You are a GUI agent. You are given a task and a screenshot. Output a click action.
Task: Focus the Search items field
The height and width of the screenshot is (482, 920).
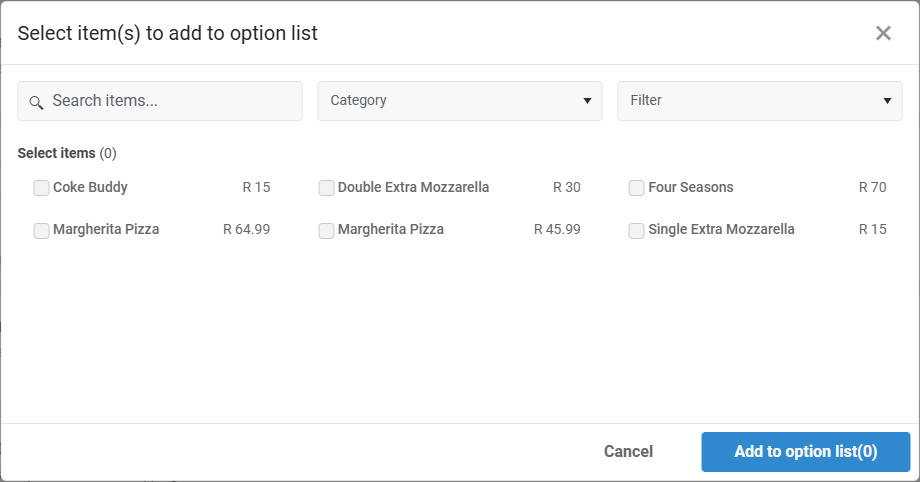(x=170, y=101)
